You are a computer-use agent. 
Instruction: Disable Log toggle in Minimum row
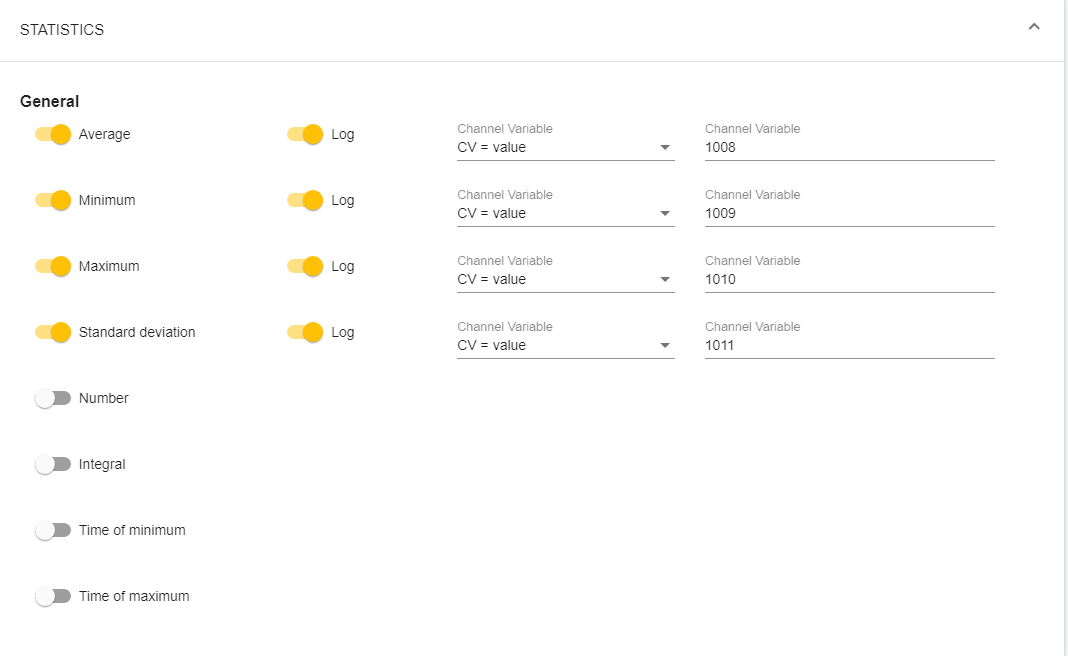point(305,200)
